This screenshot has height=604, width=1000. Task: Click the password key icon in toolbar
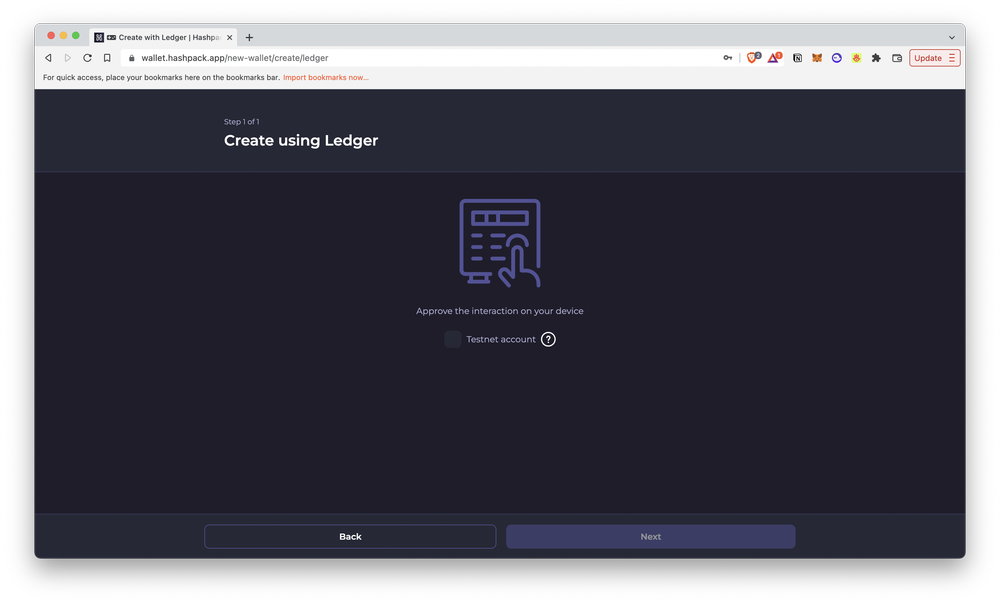click(727, 57)
